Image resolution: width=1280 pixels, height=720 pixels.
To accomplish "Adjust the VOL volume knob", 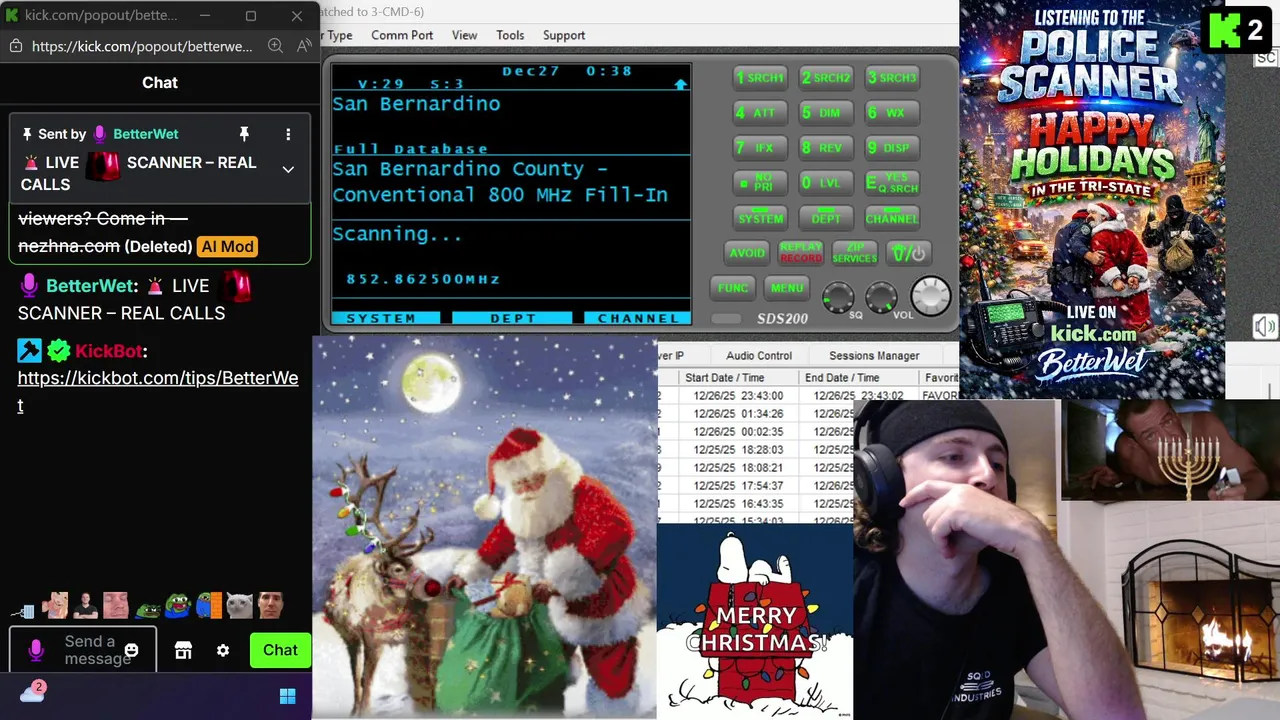I will click(x=881, y=297).
